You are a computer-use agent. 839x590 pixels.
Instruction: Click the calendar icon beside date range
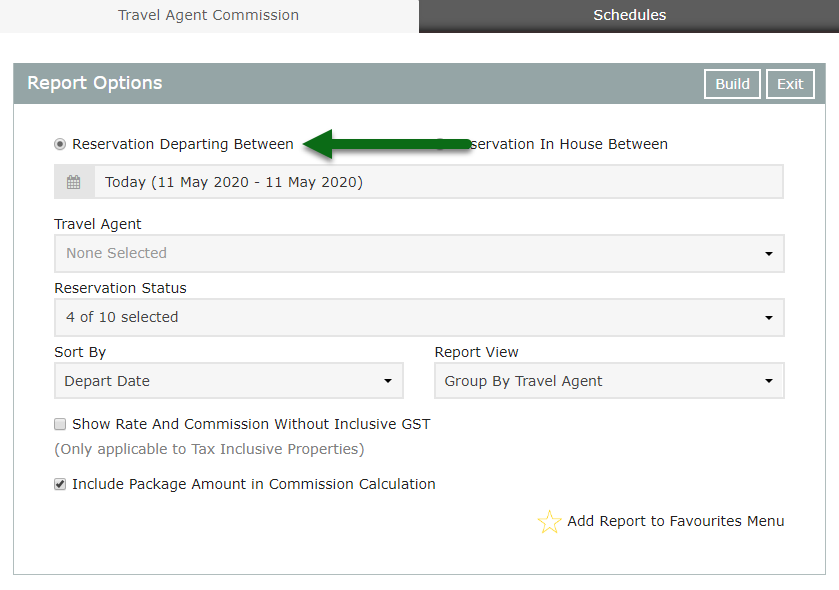74,182
